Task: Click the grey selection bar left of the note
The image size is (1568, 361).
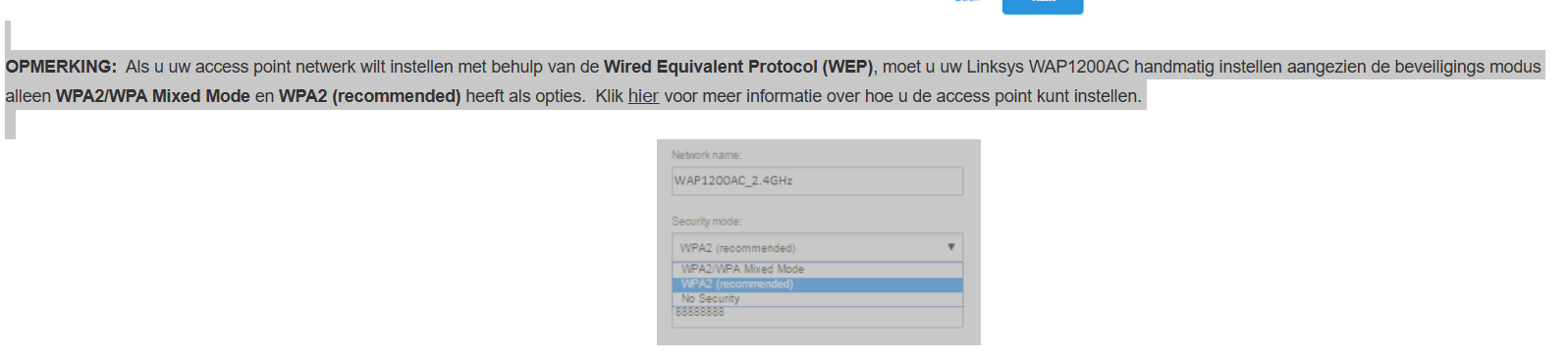Action: click(x=9, y=80)
